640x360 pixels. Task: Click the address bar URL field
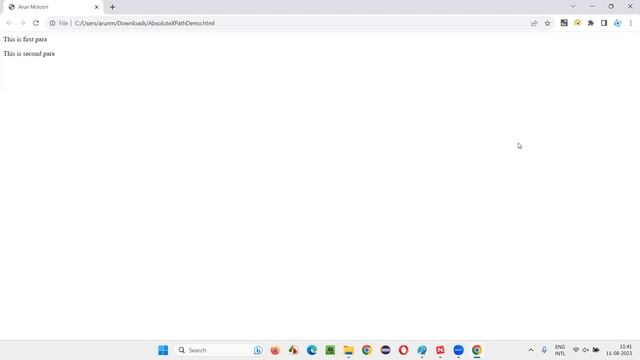[286, 23]
